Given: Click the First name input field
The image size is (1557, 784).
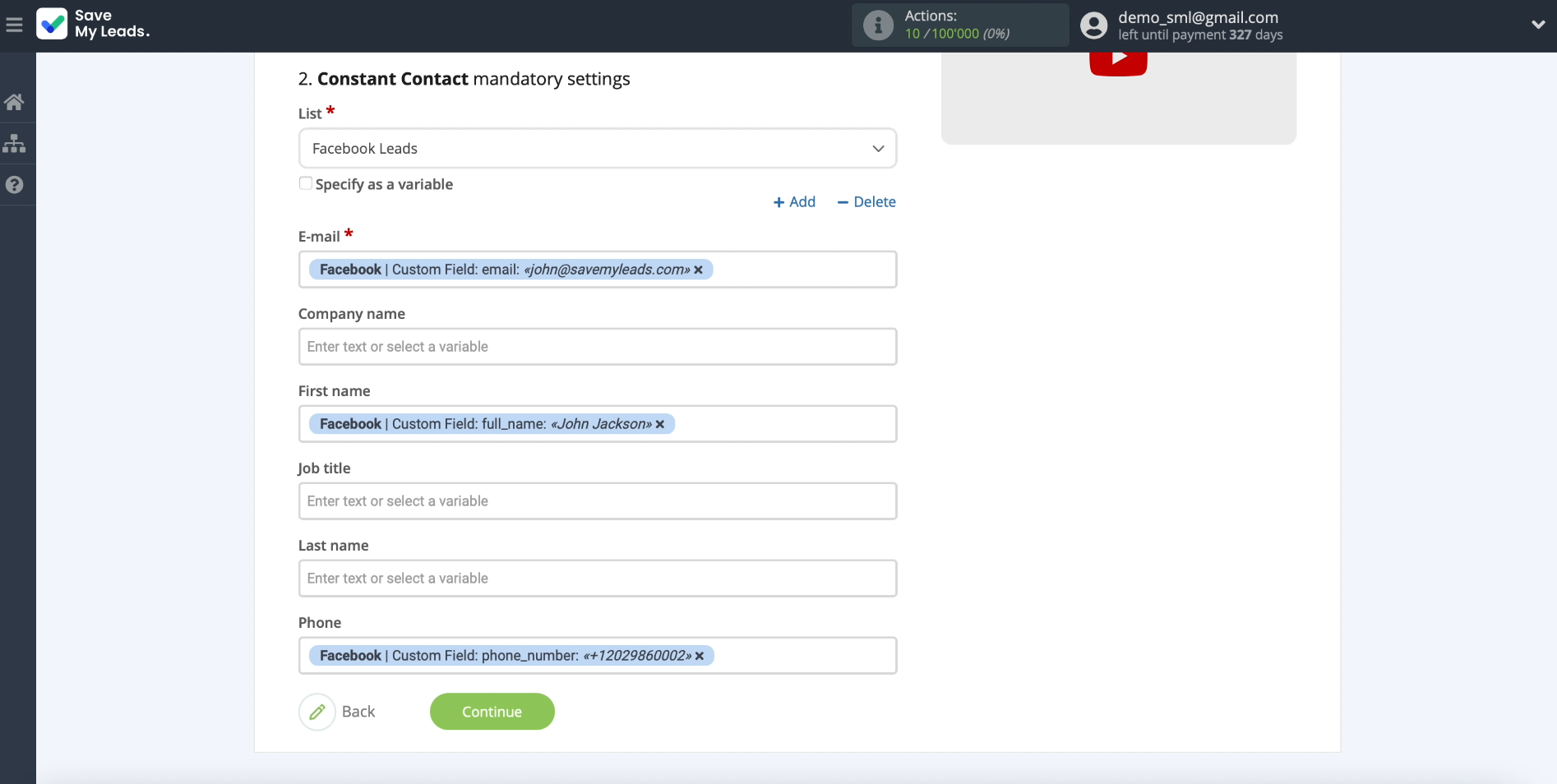Looking at the screenshot, I should coord(598,424).
